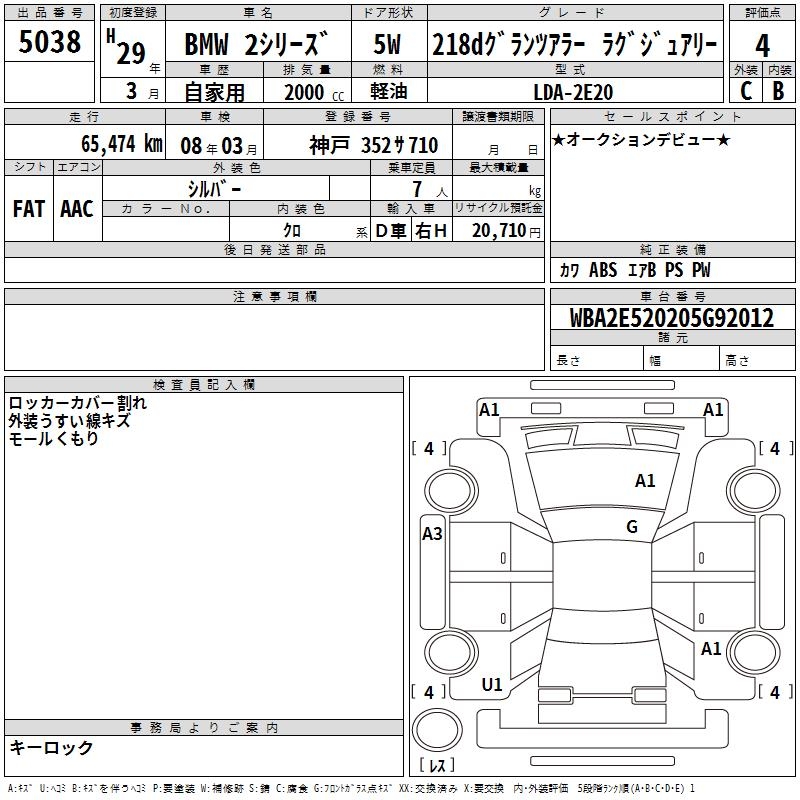The width and height of the screenshot is (800, 800).
Task: Select the G windshield mark on diagram
Action: [632, 527]
